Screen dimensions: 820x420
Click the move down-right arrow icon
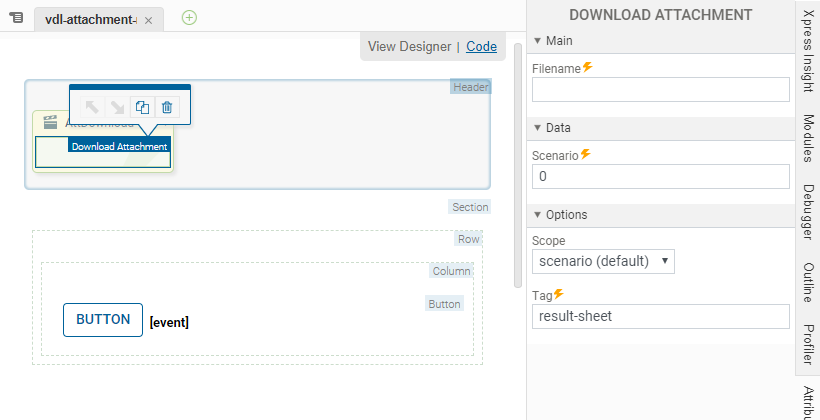pyautogui.click(x=117, y=107)
